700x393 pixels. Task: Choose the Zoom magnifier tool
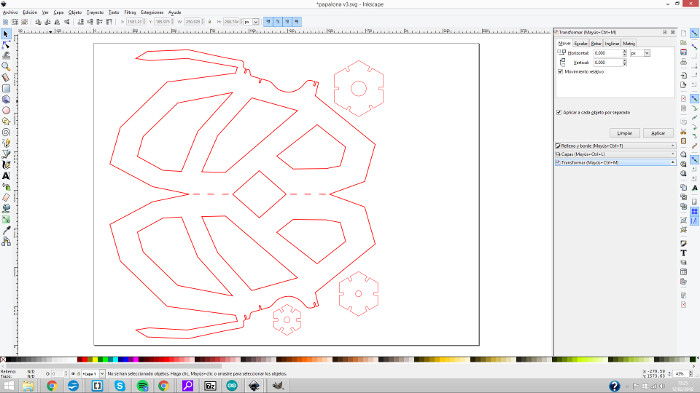click(6, 67)
